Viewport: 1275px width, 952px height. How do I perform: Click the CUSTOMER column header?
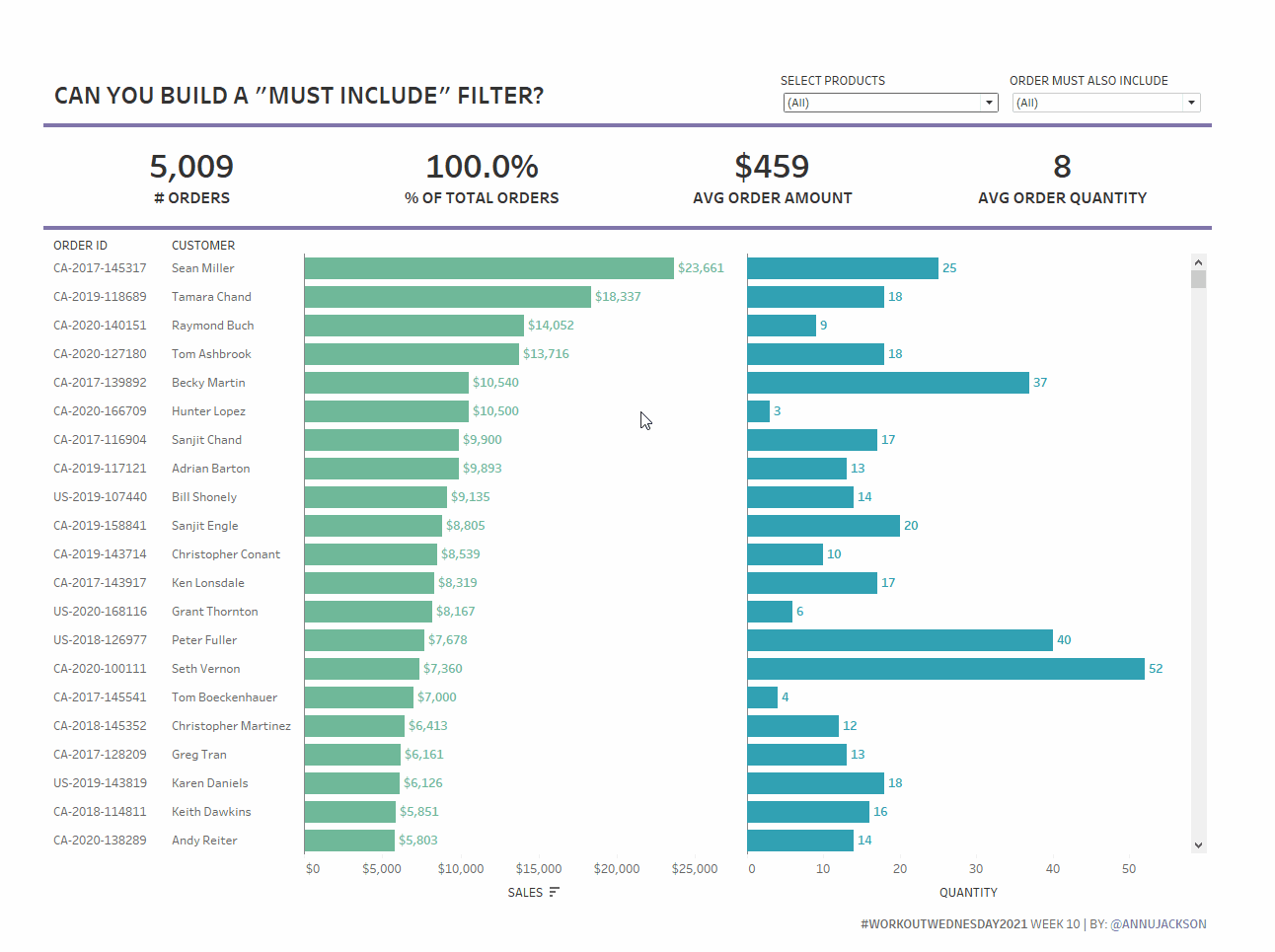point(203,246)
